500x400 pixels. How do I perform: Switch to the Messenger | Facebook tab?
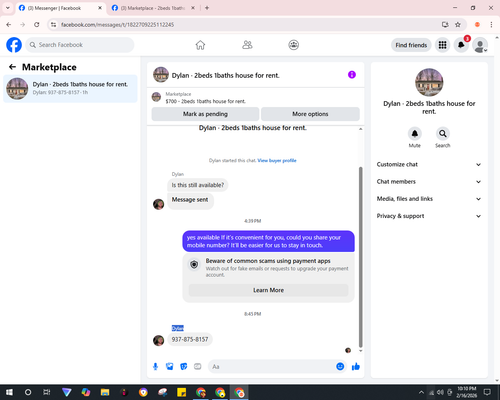tap(60, 8)
